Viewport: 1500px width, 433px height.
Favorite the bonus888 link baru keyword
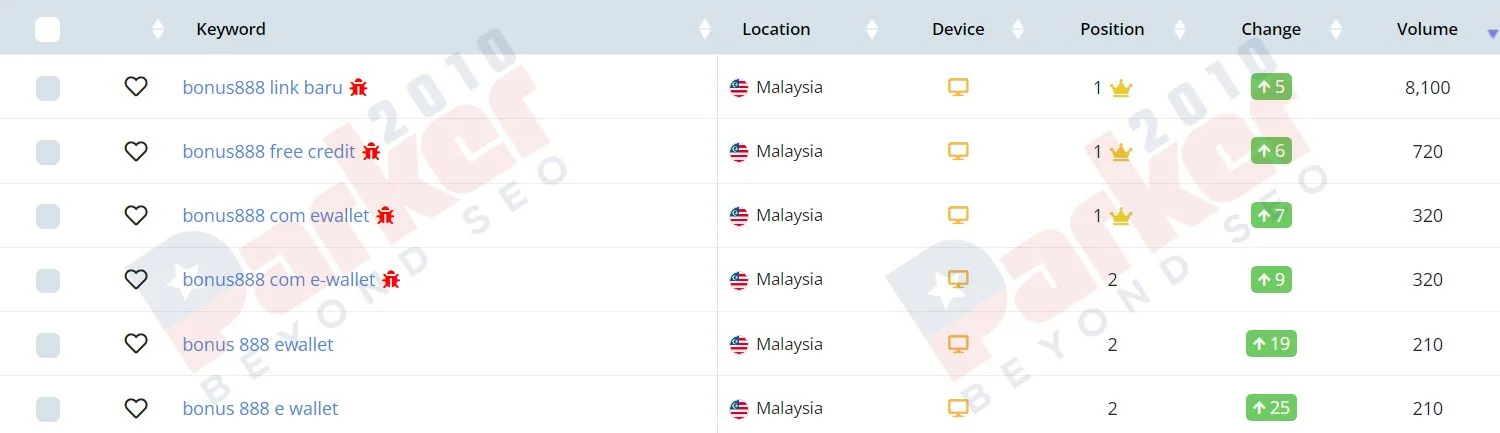[x=136, y=87]
